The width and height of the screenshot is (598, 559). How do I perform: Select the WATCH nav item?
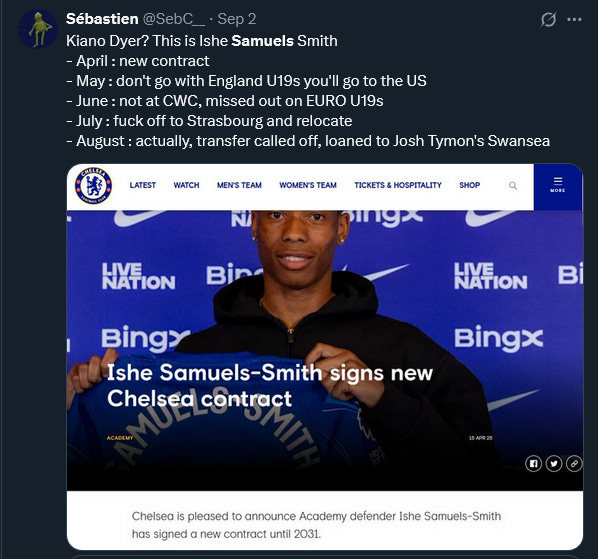[186, 185]
